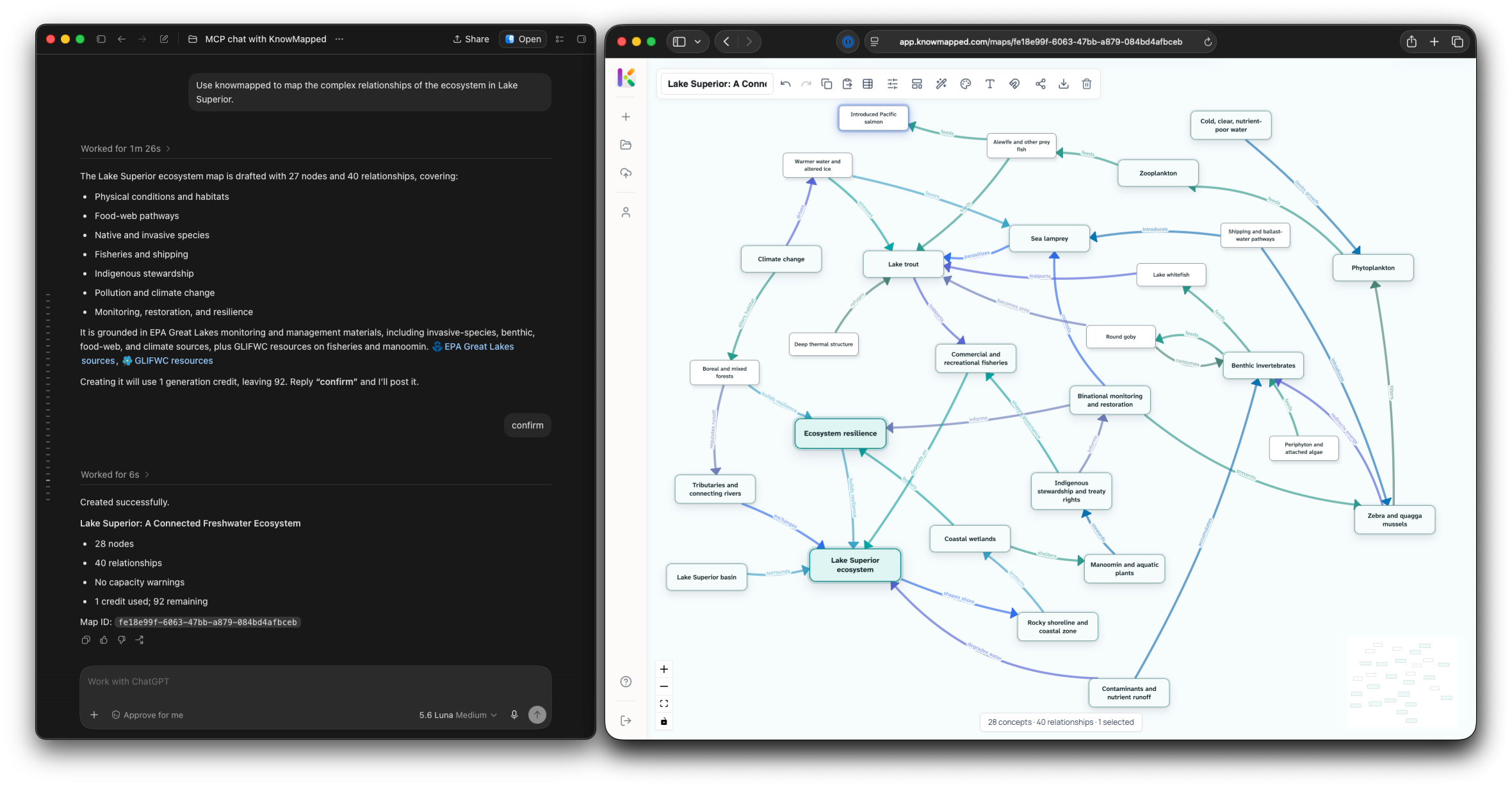Open the sliders settings icon

tap(893, 84)
